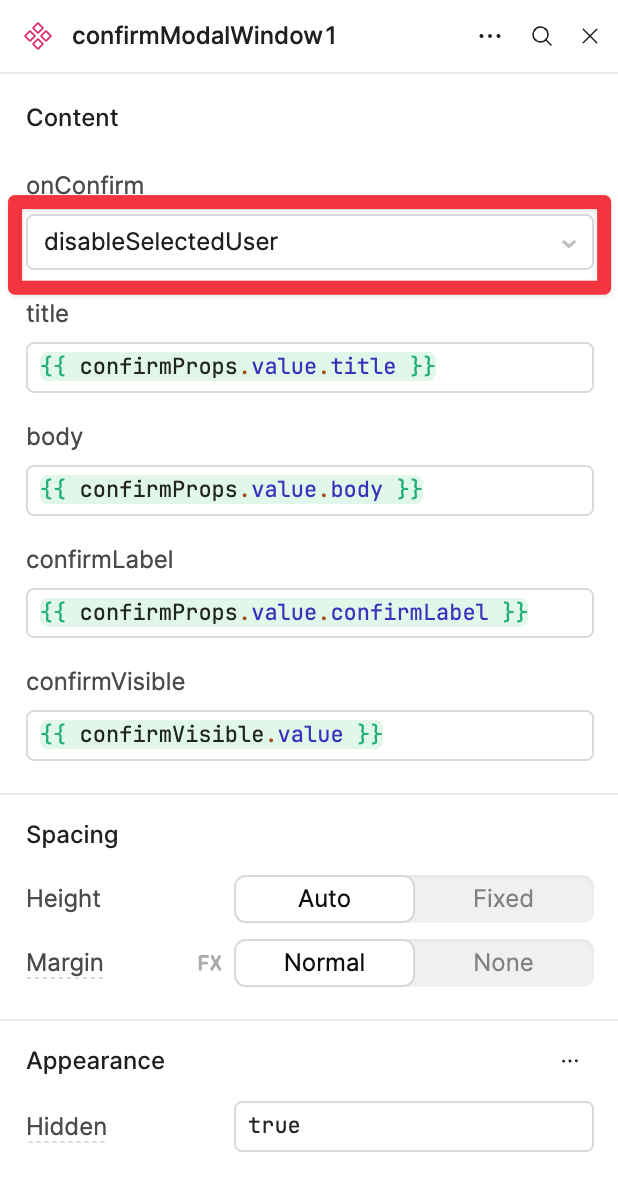Viewport: 618px width, 1182px height.
Task: Close the confirmModalWindow1 inspector panel
Action: coord(590,36)
